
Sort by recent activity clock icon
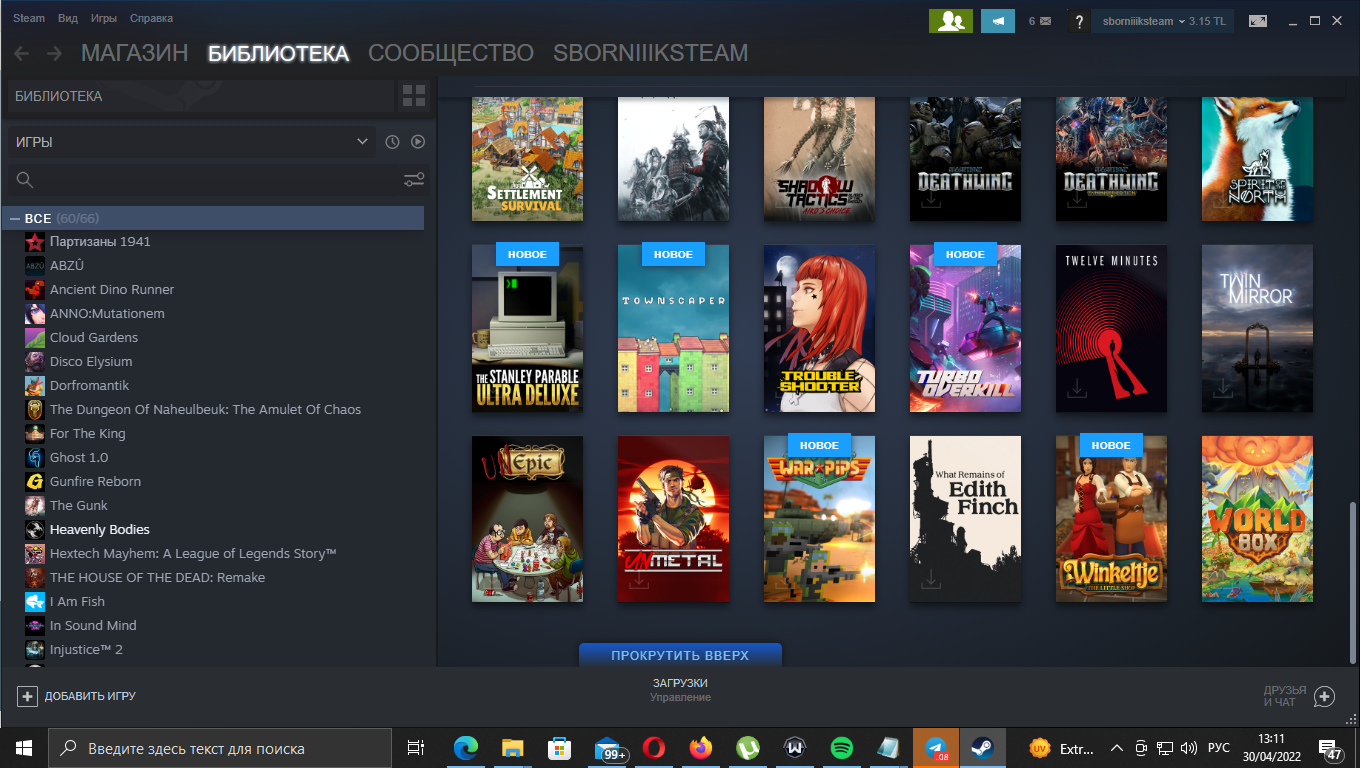point(392,142)
